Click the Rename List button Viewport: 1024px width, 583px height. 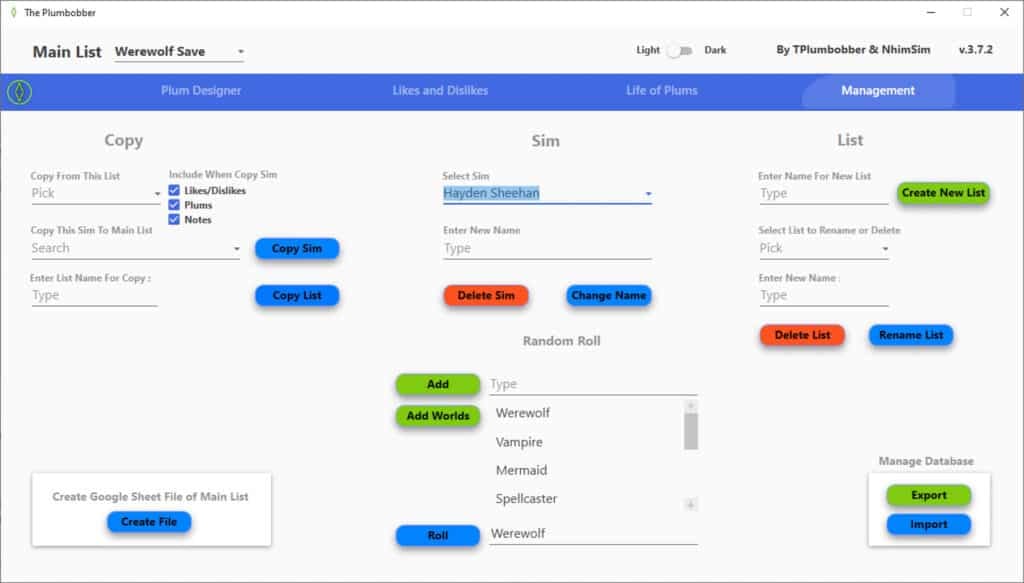click(x=911, y=335)
